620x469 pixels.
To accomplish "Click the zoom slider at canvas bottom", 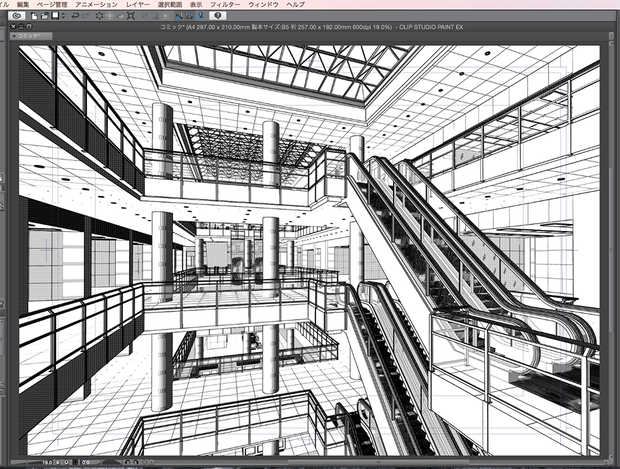I will [x=26, y=462].
